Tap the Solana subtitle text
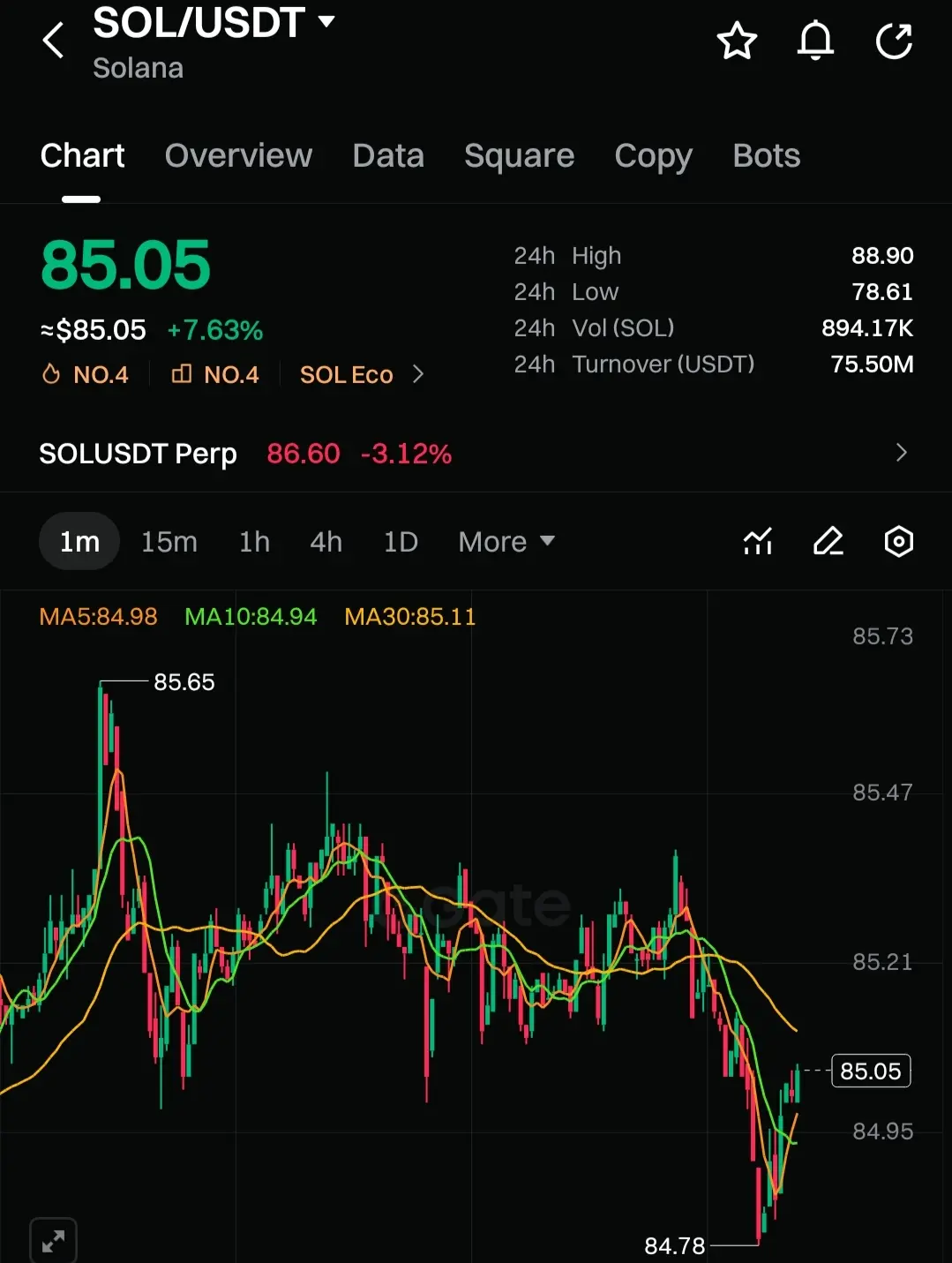This screenshot has height=1263, width=952. (x=138, y=68)
